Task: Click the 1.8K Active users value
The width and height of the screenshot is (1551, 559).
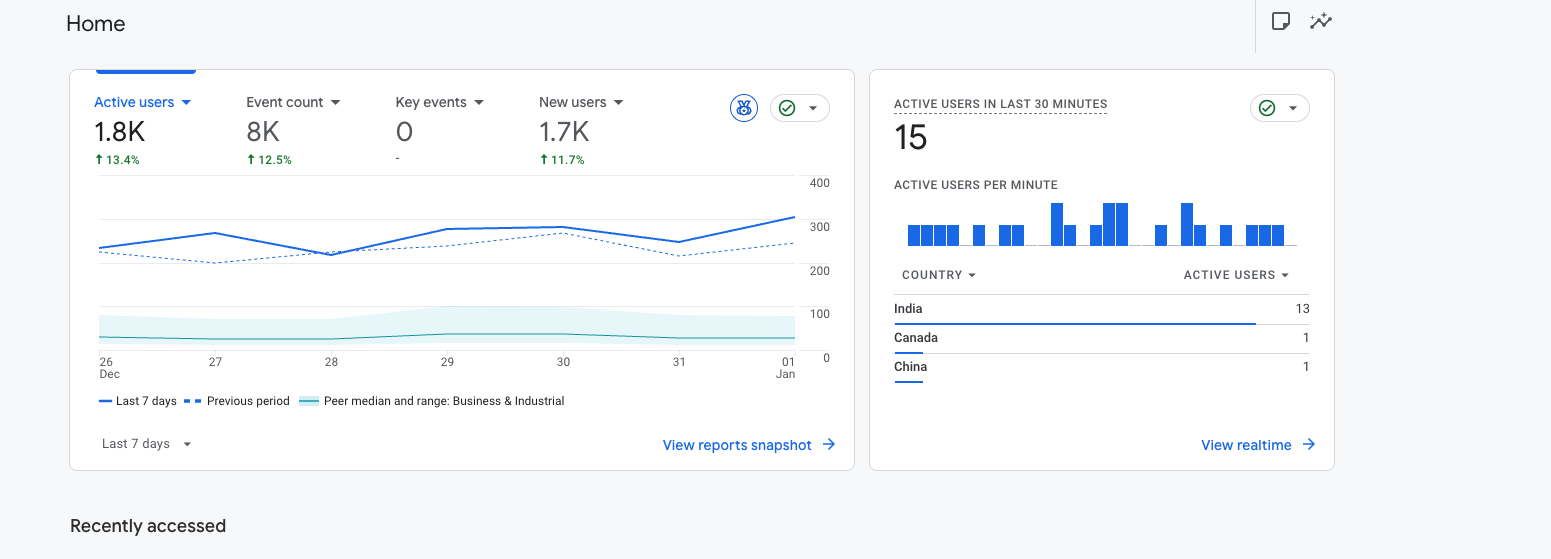Action: pyautogui.click(x=120, y=132)
